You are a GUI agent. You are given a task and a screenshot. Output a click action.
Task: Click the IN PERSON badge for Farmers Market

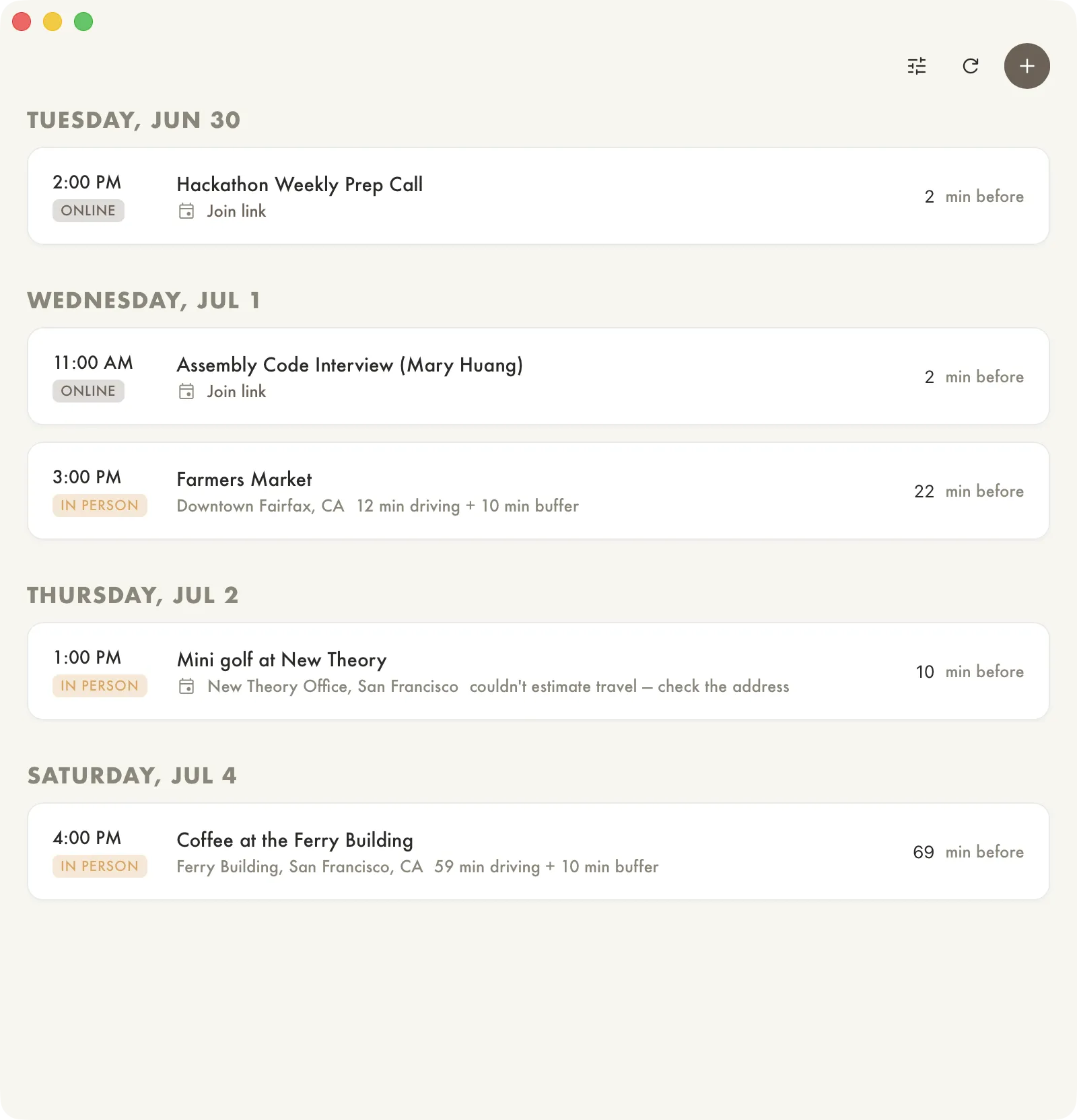pyautogui.click(x=100, y=505)
